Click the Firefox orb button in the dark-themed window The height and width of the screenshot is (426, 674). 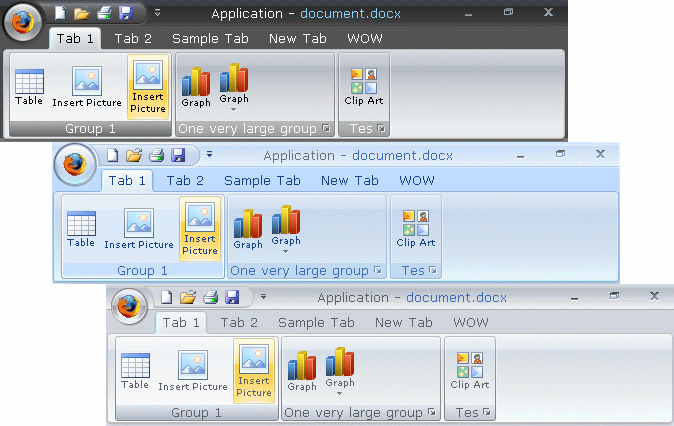(22, 21)
